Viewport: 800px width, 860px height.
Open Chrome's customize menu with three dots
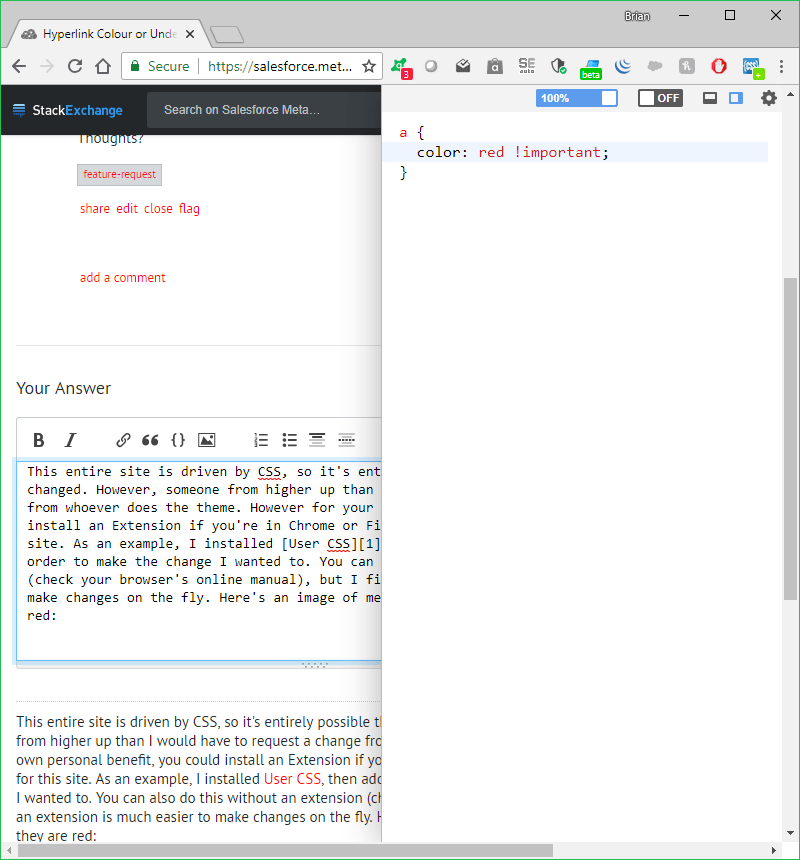(783, 65)
